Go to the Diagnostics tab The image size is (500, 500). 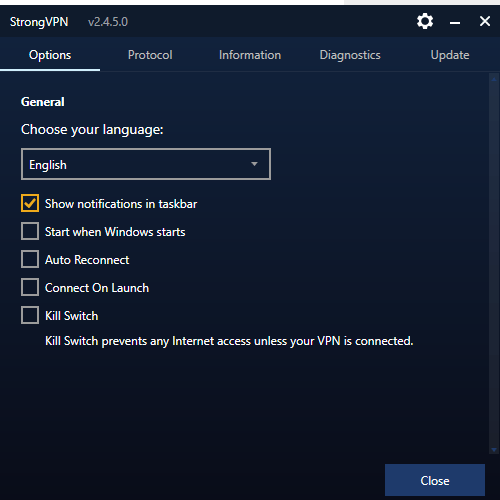pos(350,55)
